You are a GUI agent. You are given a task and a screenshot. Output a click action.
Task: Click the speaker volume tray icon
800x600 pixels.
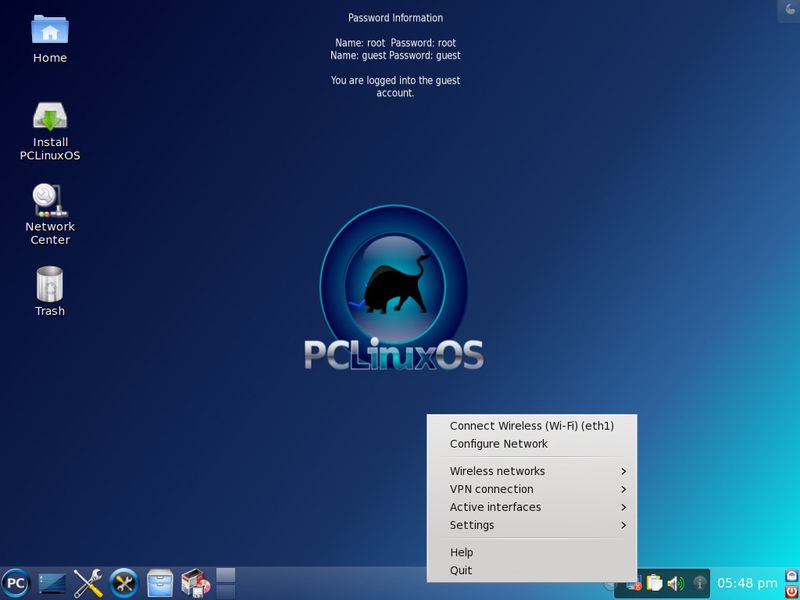tap(676, 583)
